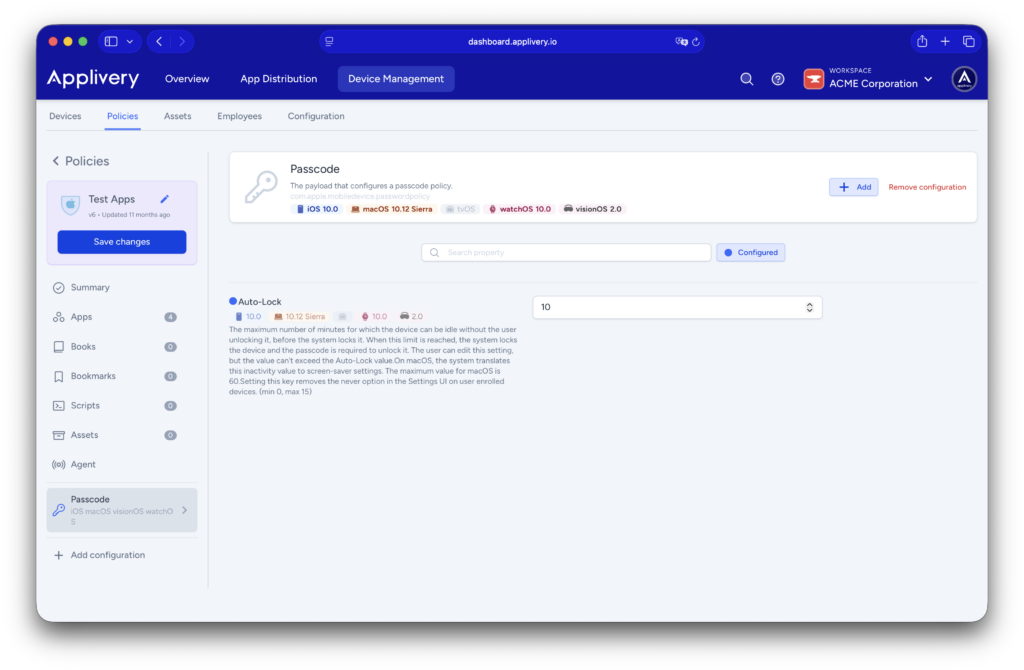1024x670 pixels.
Task: Toggle the blue Auto-Lock configured dot
Action: (233, 301)
